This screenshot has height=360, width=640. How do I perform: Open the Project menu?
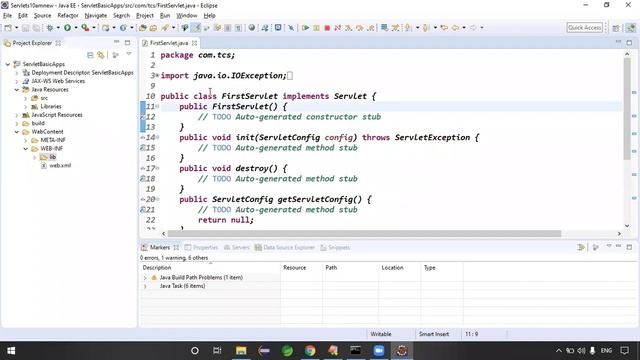click(x=145, y=16)
